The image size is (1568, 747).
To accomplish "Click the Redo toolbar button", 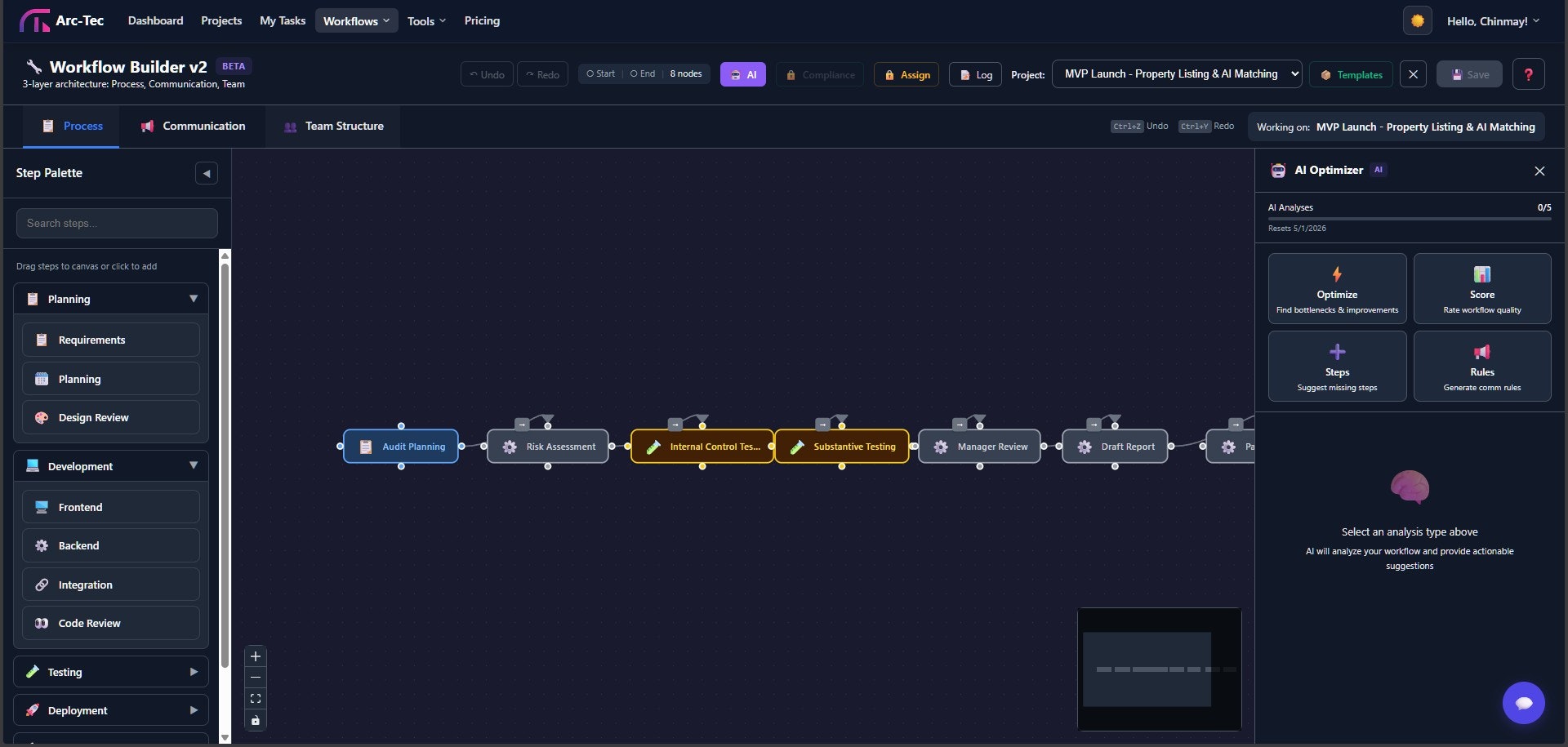I will point(542,74).
